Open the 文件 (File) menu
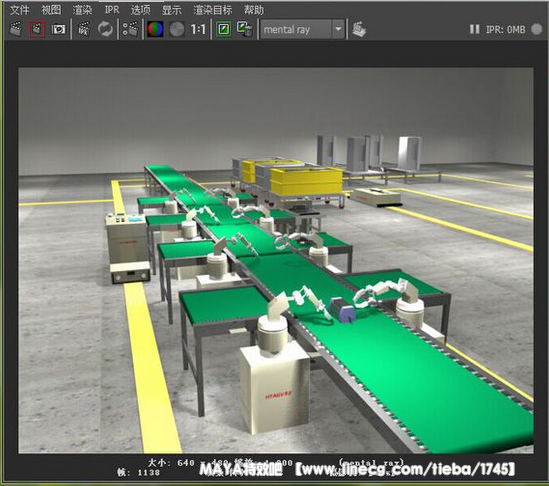This screenshot has height=486, width=549. click(19, 10)
